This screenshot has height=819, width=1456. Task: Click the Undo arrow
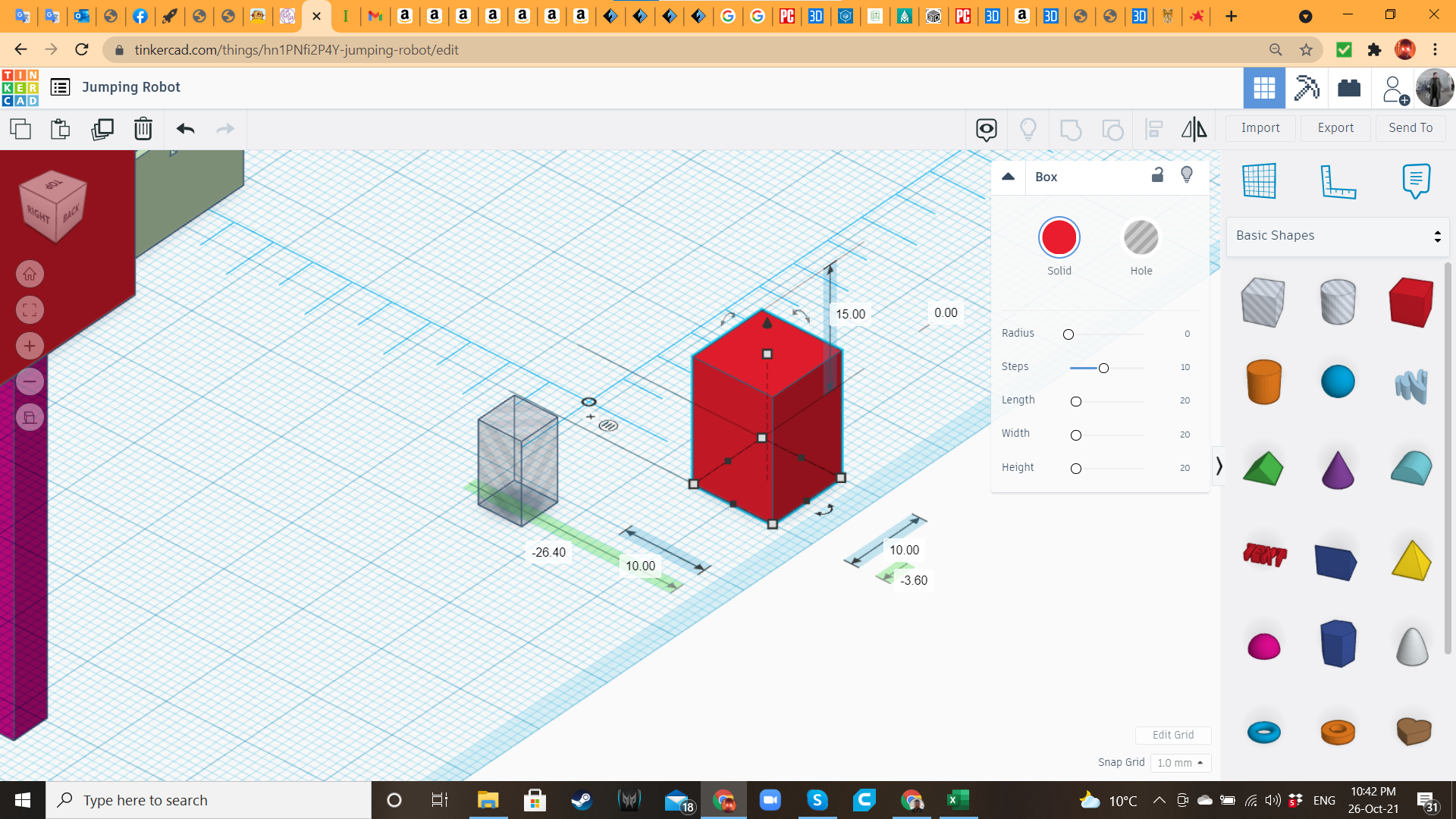click(185, 129)
